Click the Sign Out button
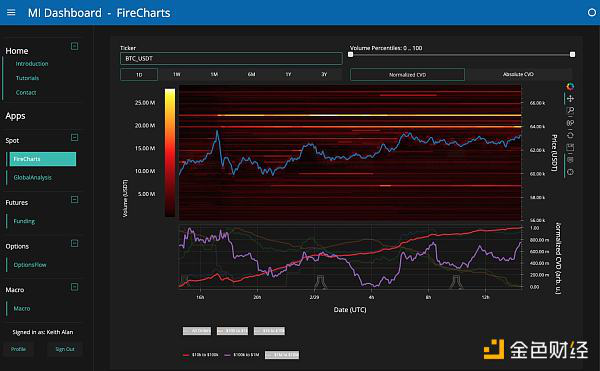The height and width of the screenshot is (371, 600). [65, 349]
